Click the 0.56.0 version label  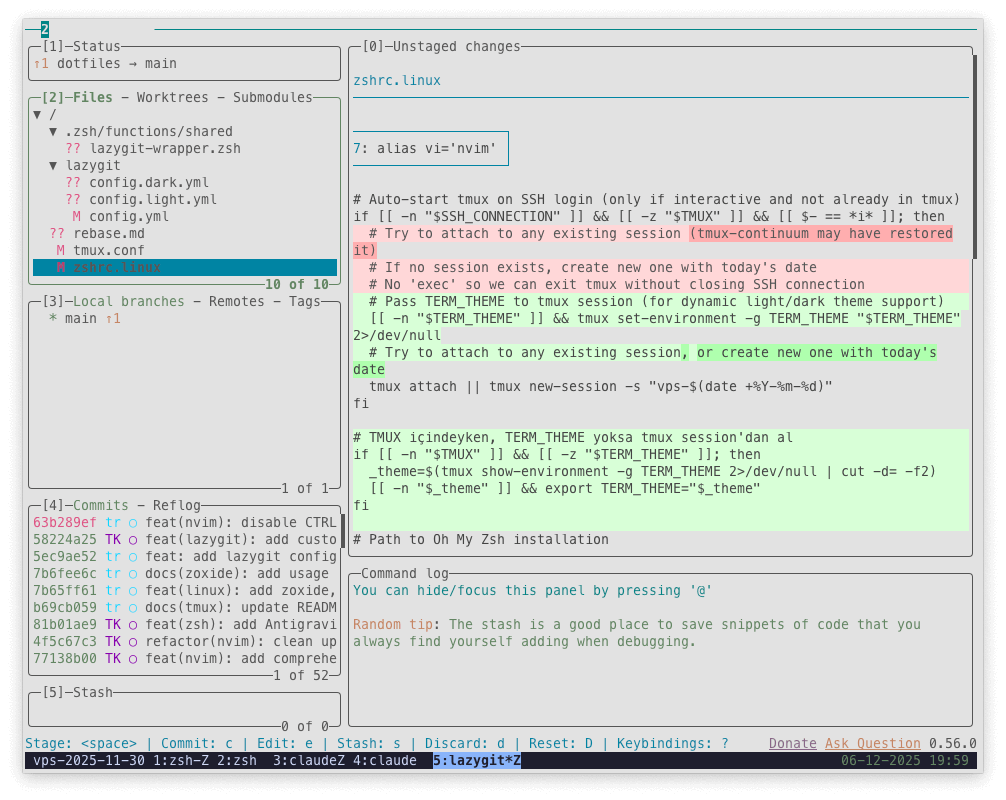tap(953, 744)
